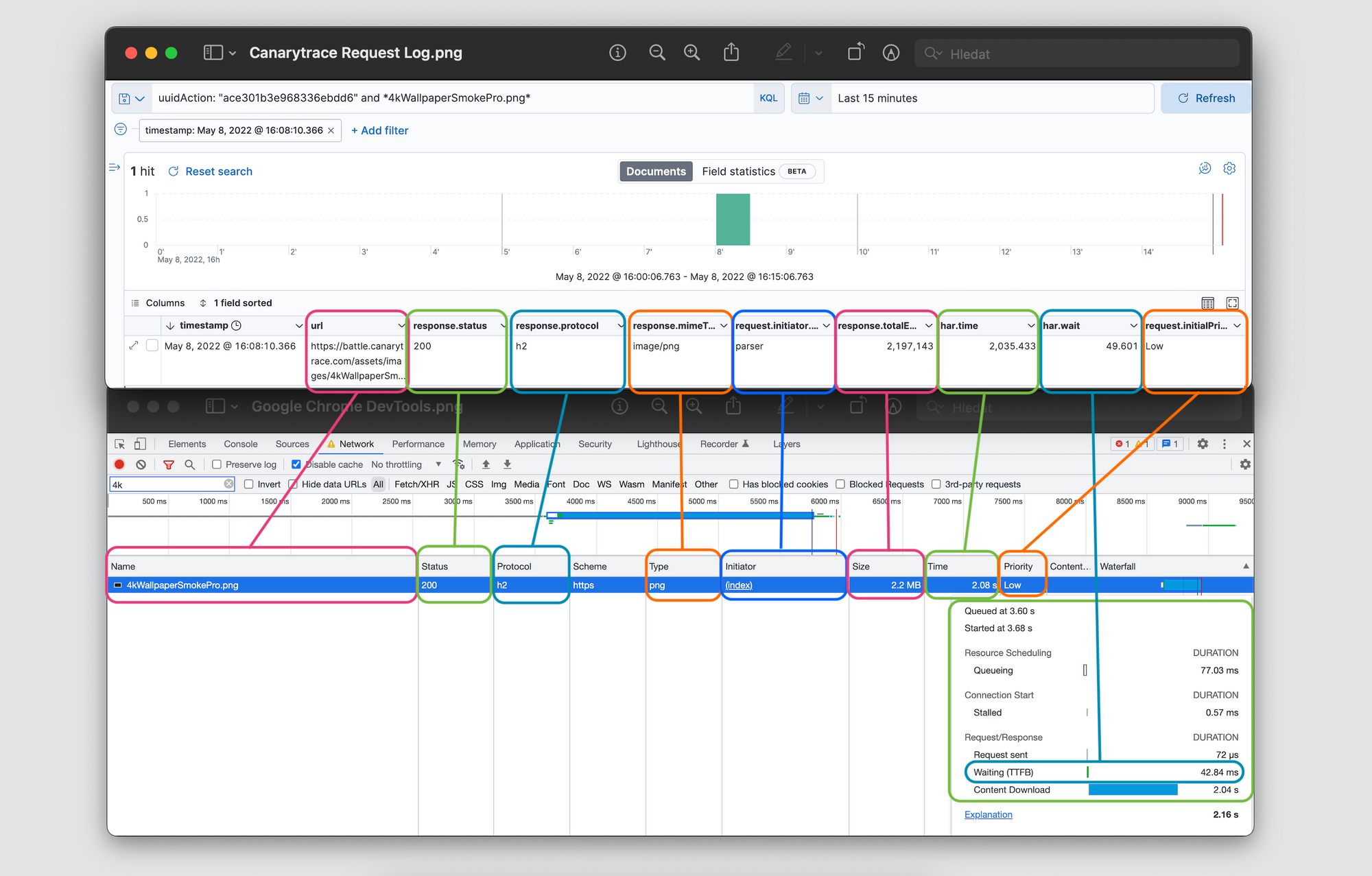Activate the Markup pen icon in Canarytrace window
Screen dimensions: 1372x876
coord(783,52)
